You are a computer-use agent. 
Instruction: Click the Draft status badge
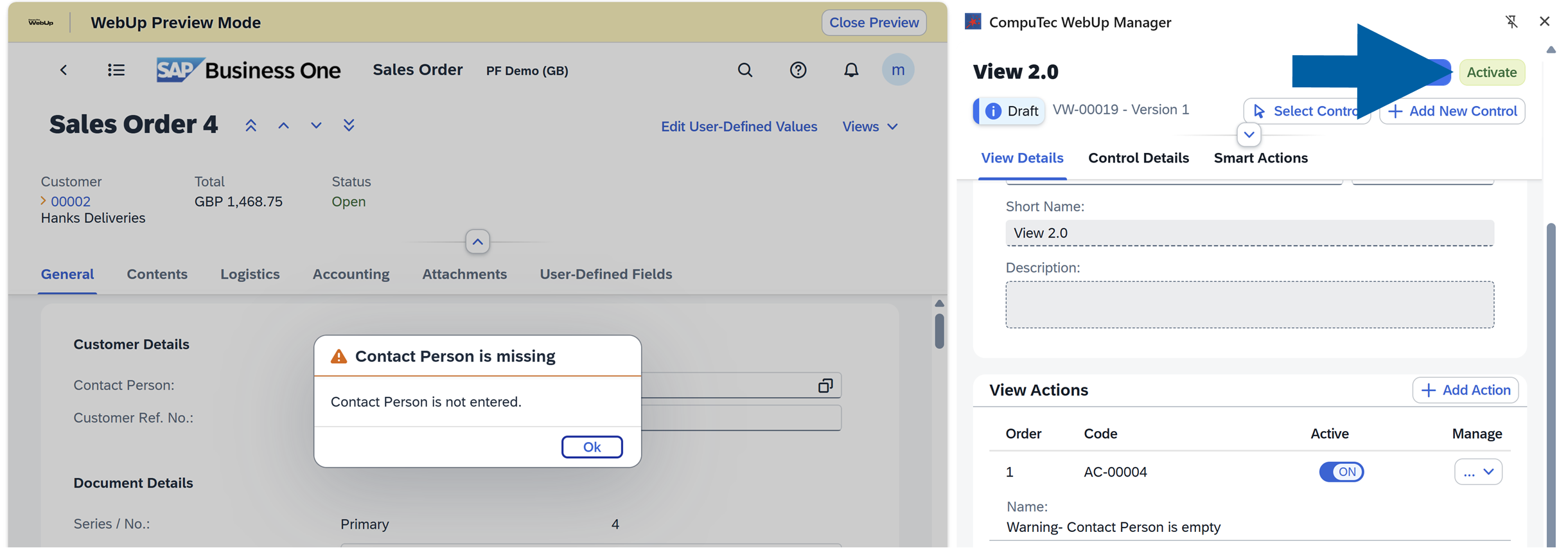(x=1009, y=111)
